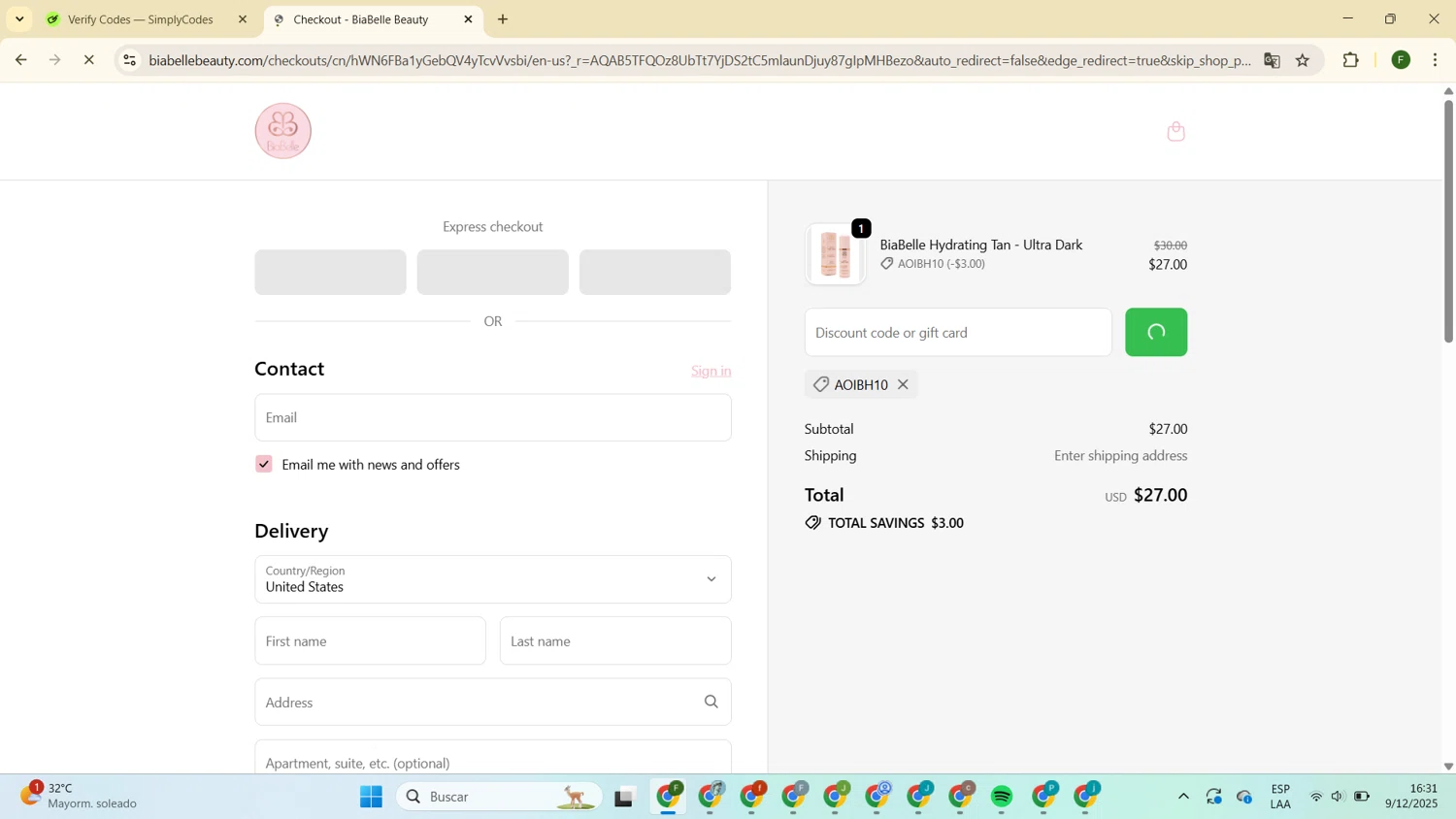Open the Windows Start menu
1456x819 pixels.
[x=371, y=797]
